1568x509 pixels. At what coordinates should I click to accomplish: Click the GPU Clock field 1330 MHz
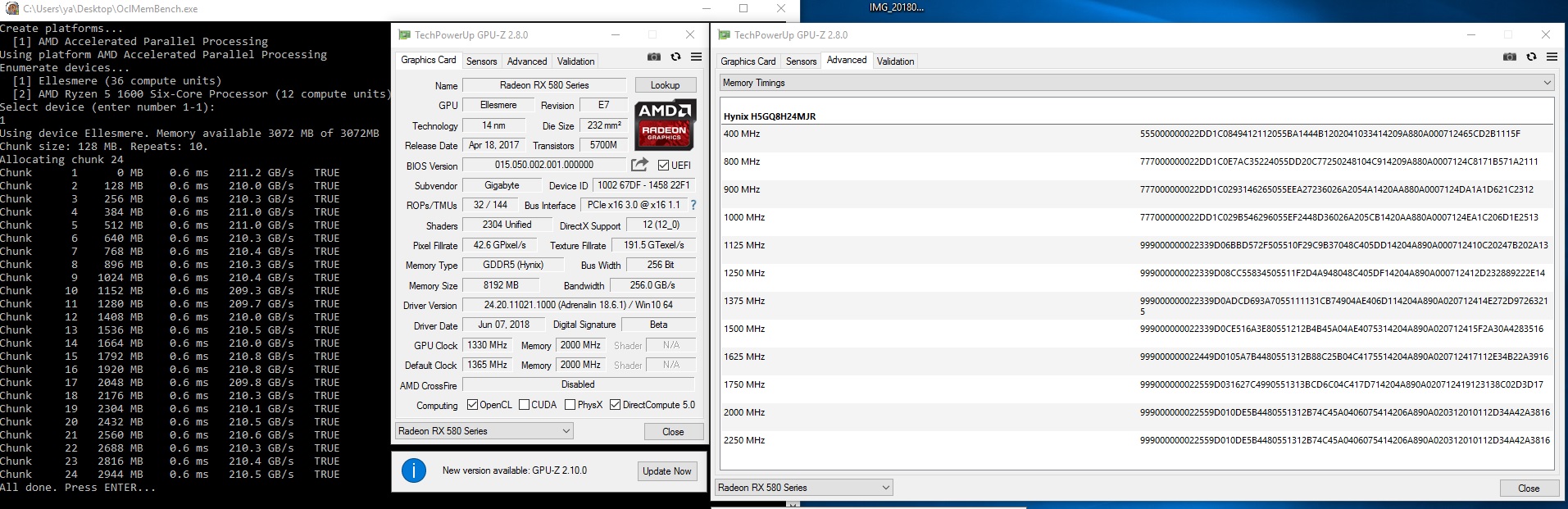[488, 345]
